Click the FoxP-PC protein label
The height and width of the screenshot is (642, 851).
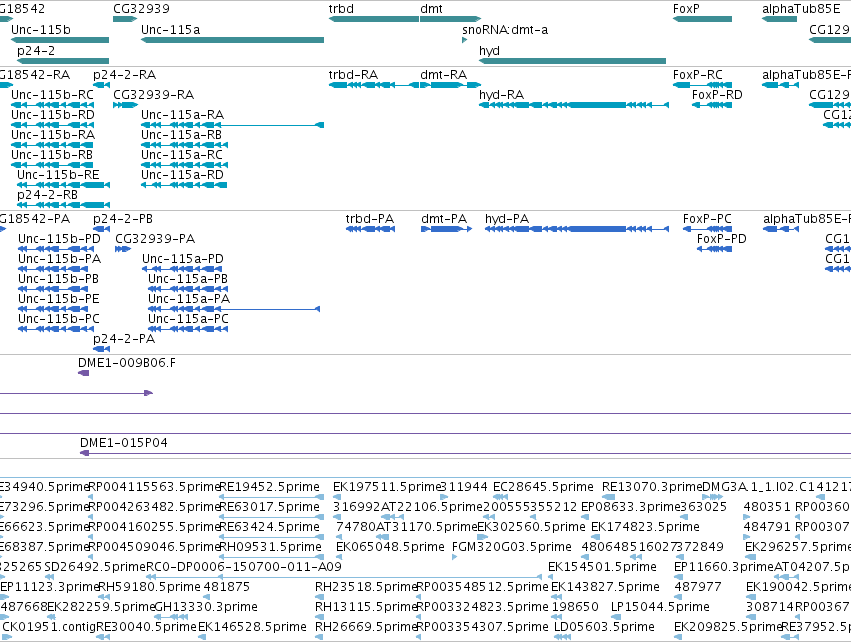pos(707,219)
